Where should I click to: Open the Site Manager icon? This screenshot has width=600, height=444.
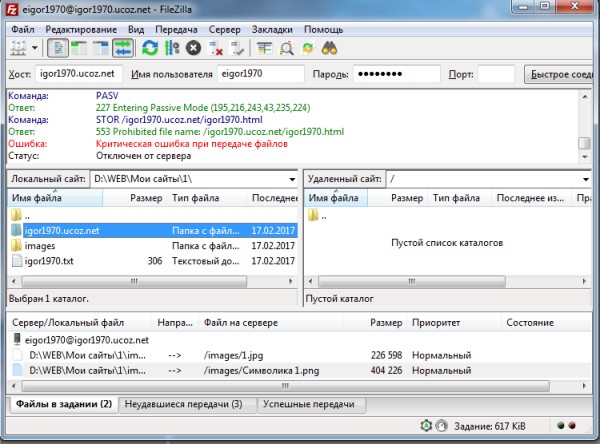tap(18, 48)
